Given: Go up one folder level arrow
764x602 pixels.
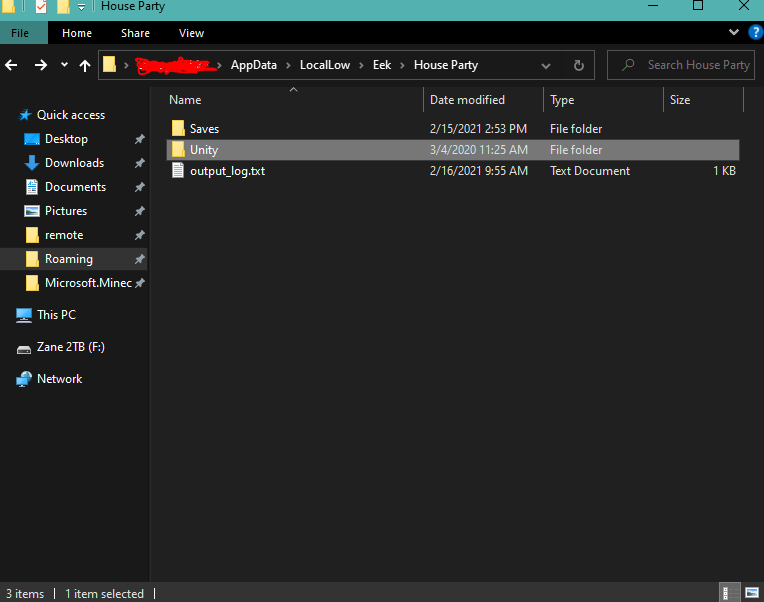Looking at the screenshot, I should point(85,65).
